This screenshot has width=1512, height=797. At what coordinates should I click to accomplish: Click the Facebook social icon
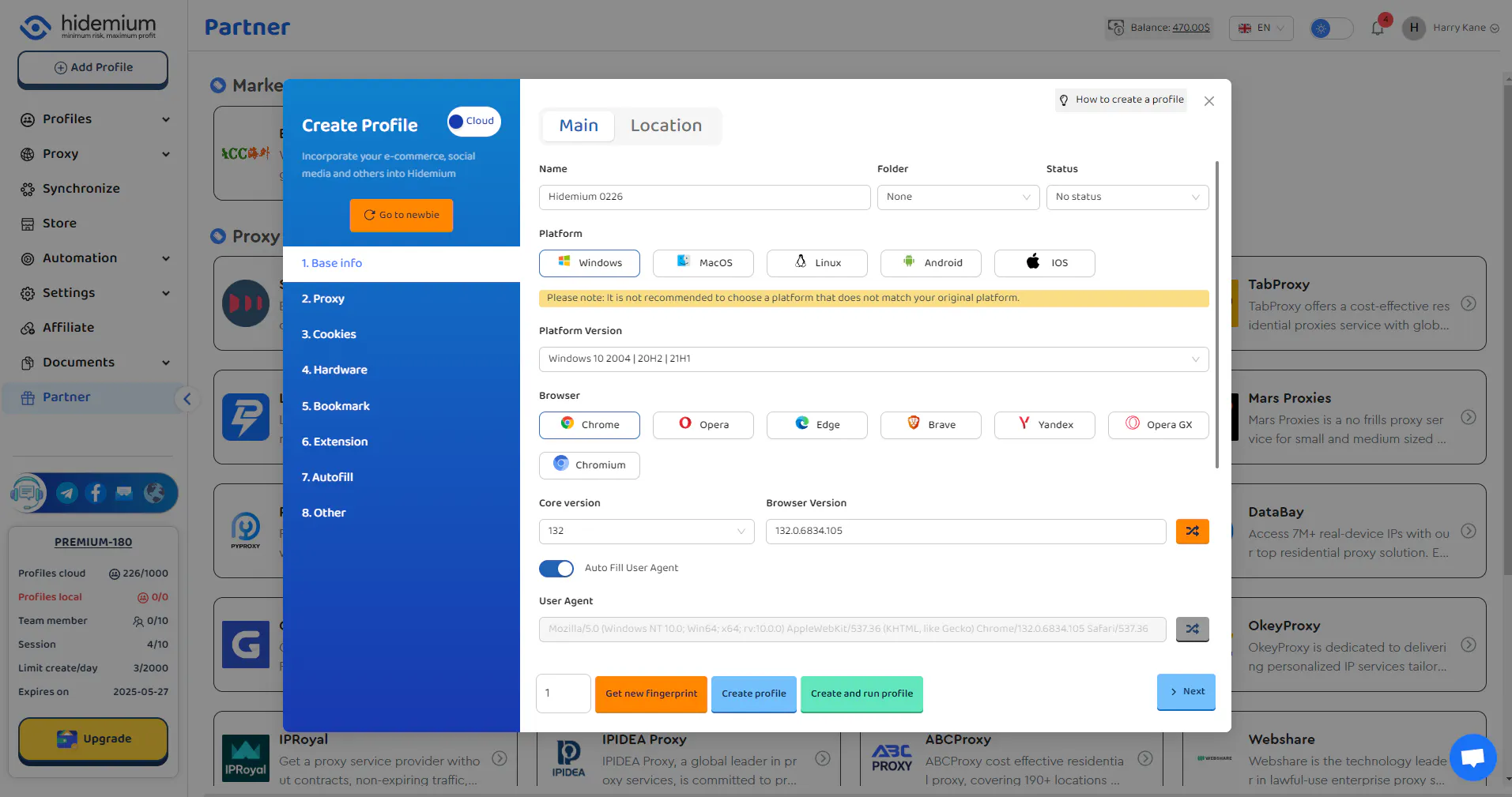pos(96,494)
